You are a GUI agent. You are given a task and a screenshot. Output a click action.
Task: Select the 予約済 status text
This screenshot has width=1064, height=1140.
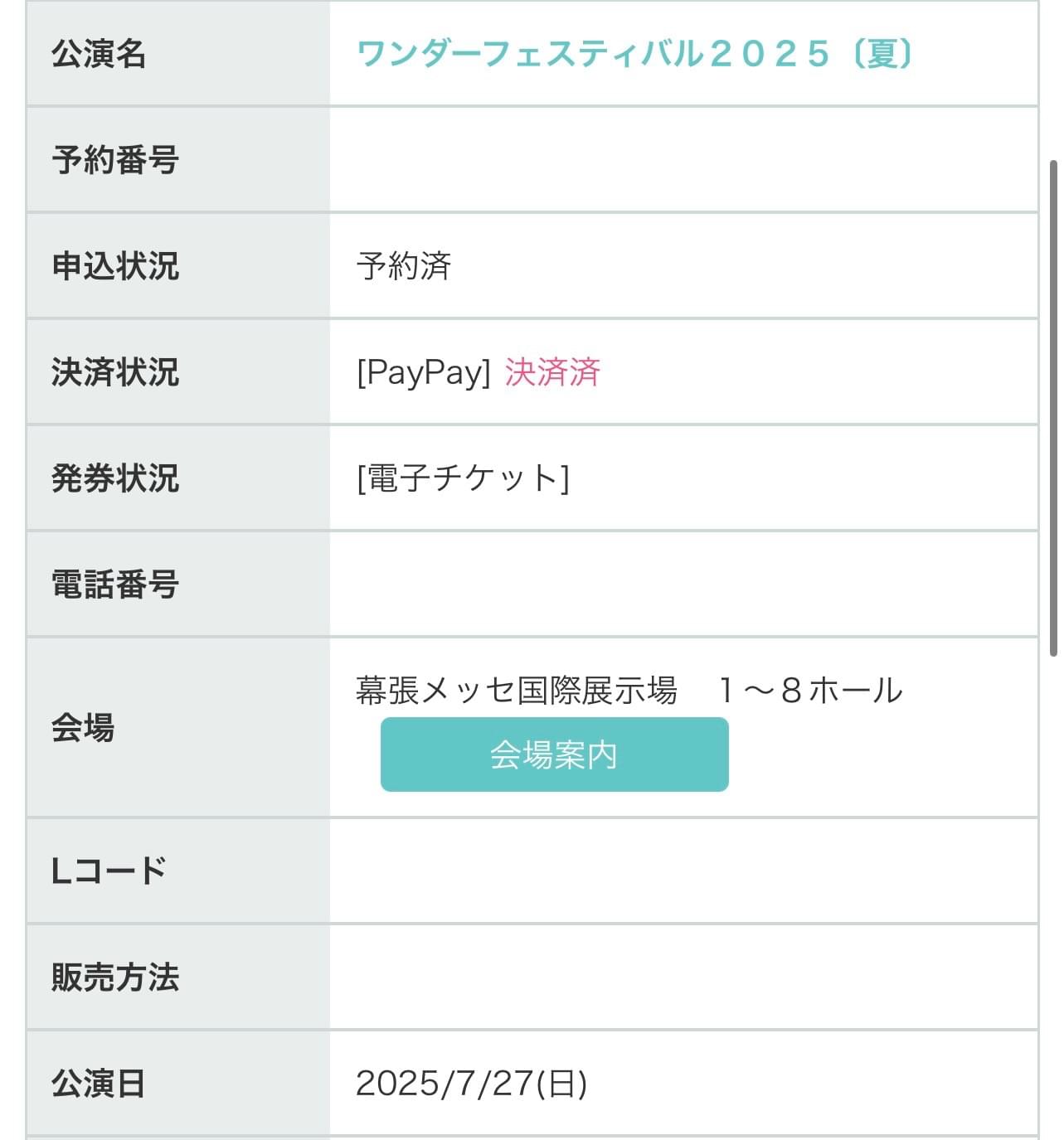click(404, 266)
